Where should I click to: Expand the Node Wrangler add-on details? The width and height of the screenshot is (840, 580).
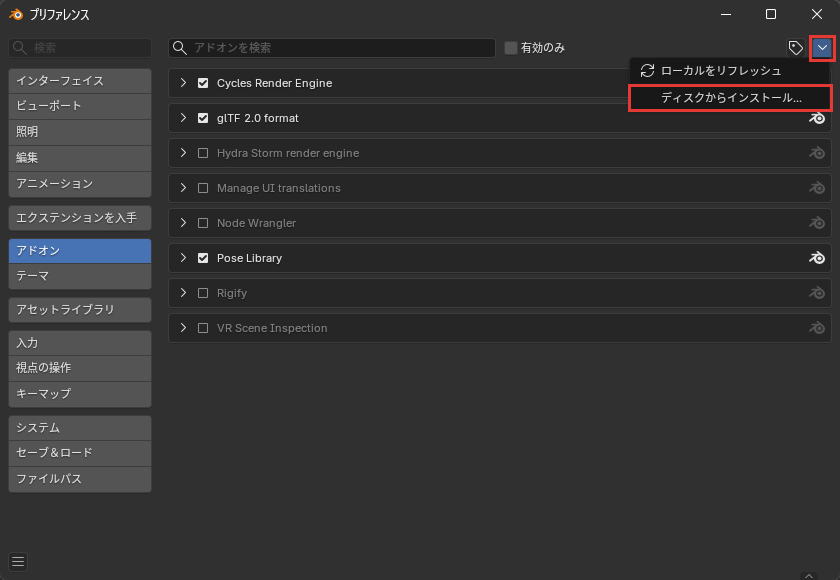point(183,223)
